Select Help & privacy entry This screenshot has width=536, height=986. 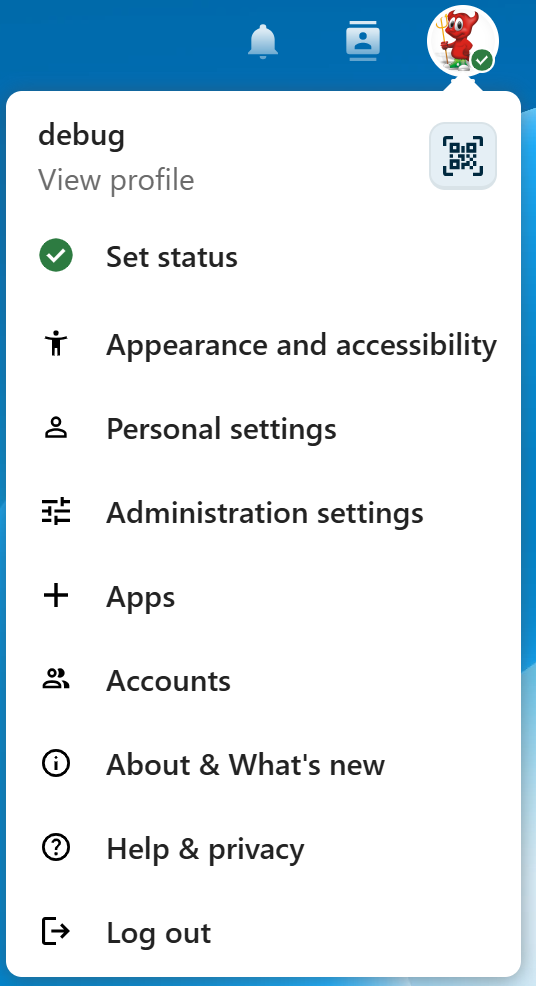tap(263, 848)
